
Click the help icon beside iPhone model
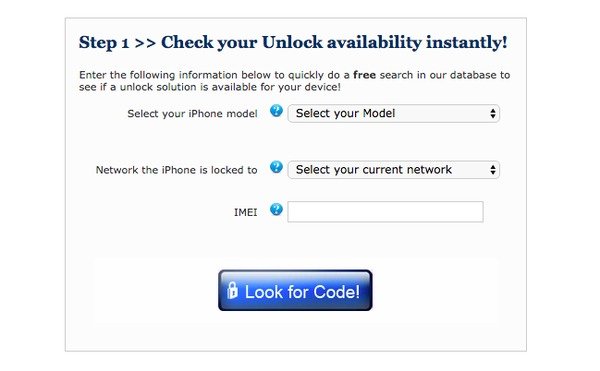pyautogui.click(x=276, y=111)
